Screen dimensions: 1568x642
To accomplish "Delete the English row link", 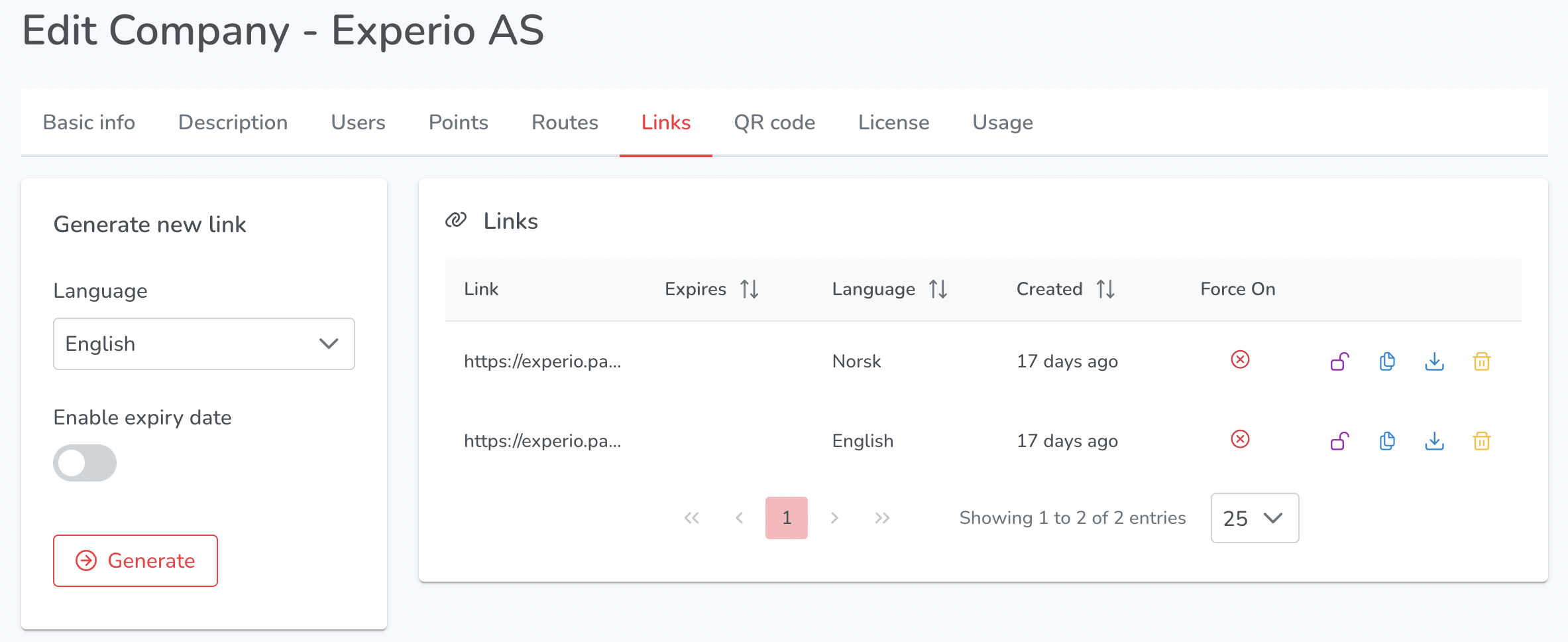I will pos(1482,441).
